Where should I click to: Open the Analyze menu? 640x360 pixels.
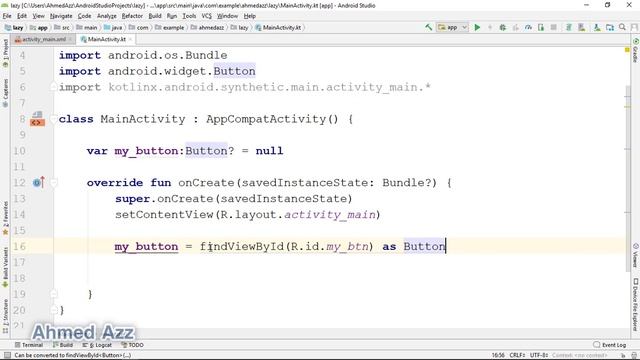(x=107, y=16)
